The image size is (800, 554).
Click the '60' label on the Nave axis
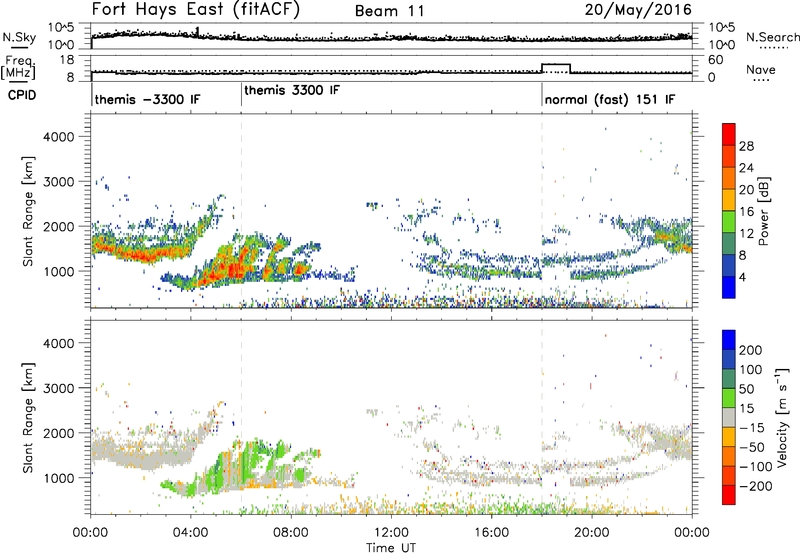[715, 60]
